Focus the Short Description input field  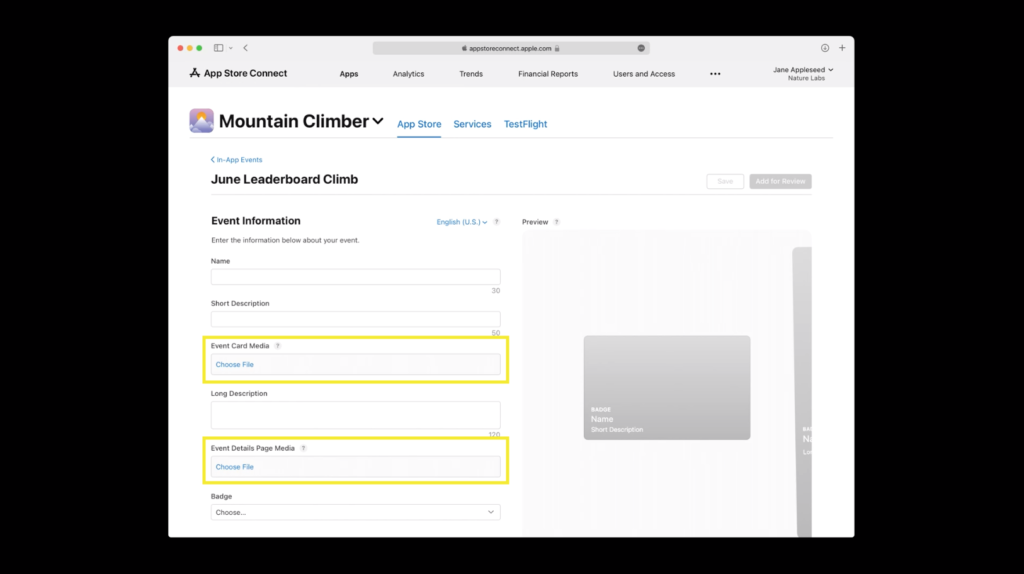pos(355,319)
